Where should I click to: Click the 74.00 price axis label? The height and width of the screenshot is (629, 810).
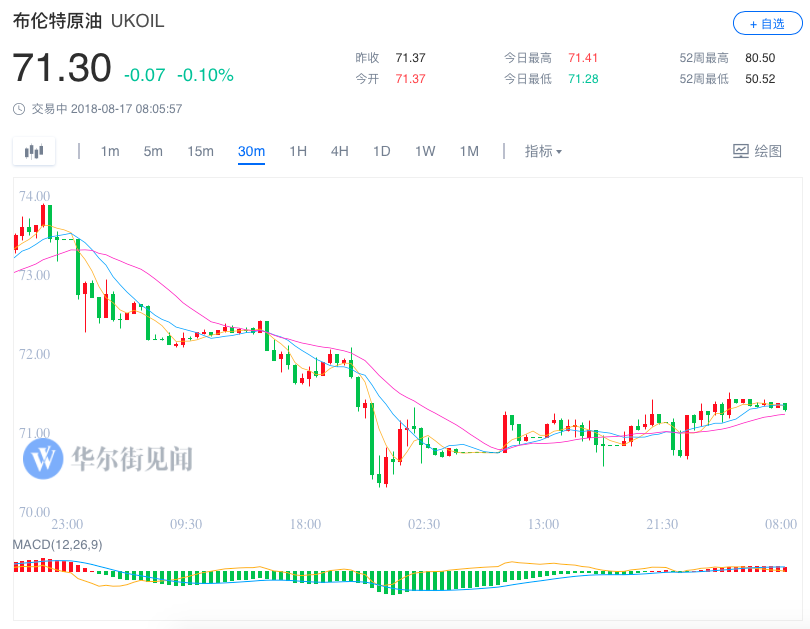tap(35, 196)
